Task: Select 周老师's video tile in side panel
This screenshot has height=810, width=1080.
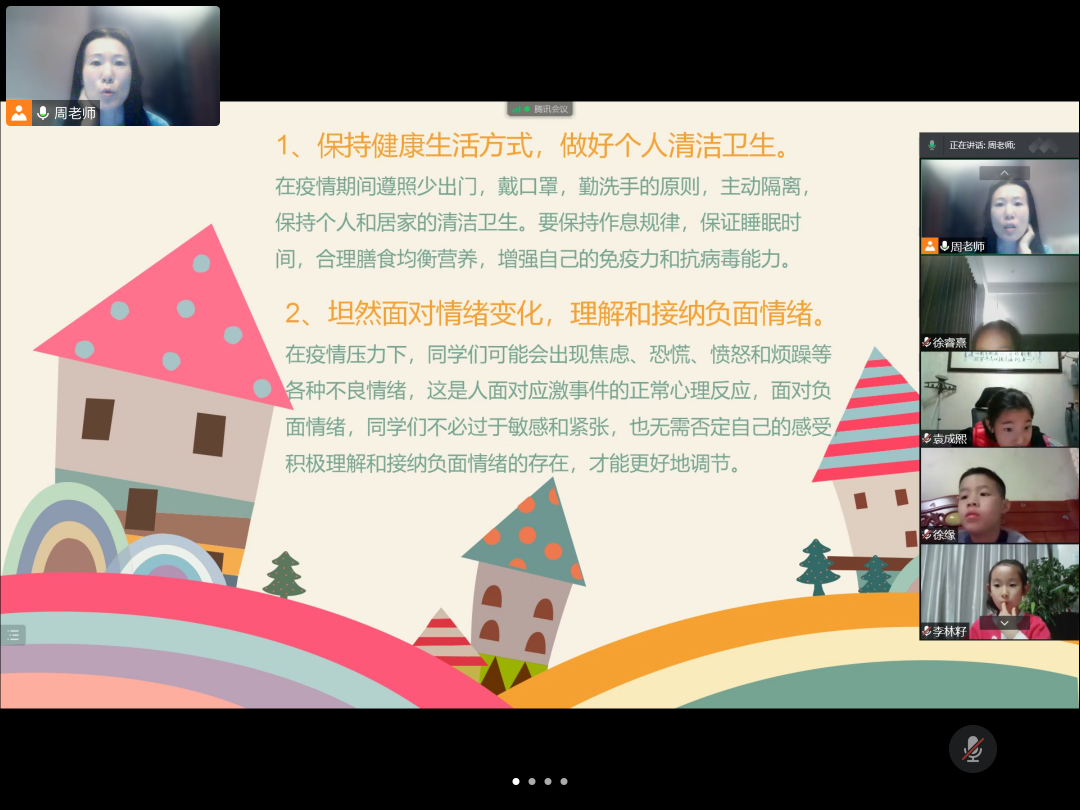Action: (x=999, y=207)
